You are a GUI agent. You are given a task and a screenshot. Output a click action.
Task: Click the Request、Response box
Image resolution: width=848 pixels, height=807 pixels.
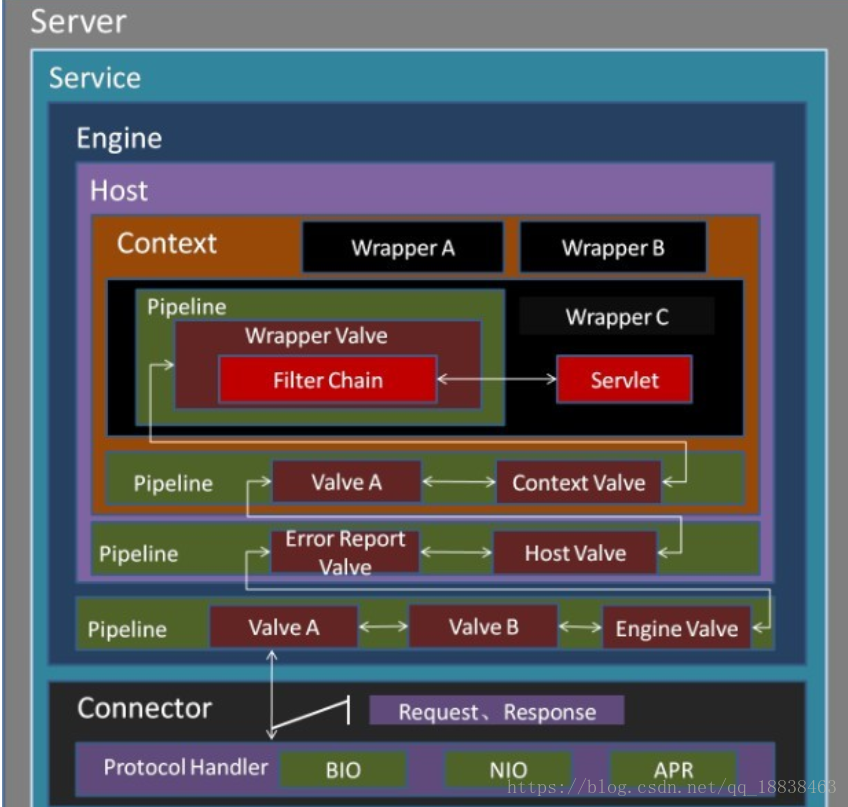(x=496, y=711)
